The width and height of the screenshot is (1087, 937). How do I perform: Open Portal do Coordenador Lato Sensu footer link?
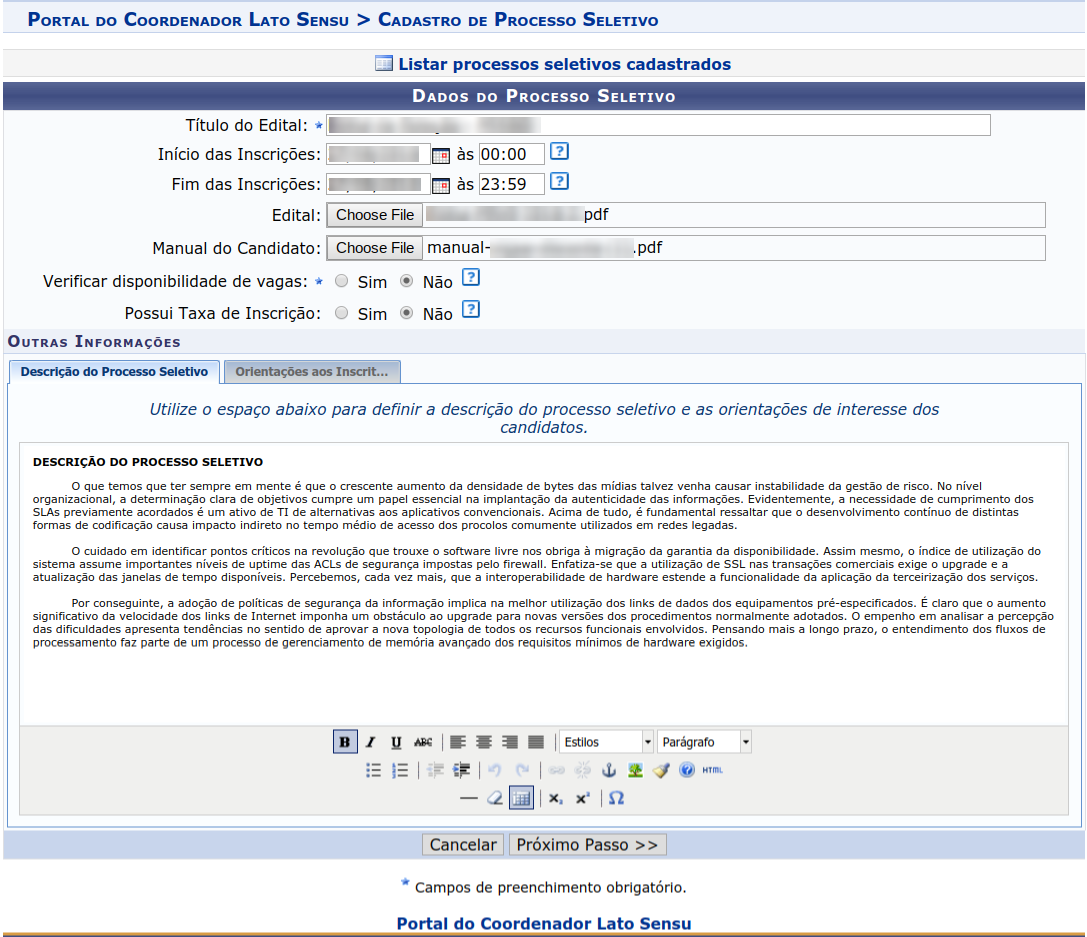544,924
